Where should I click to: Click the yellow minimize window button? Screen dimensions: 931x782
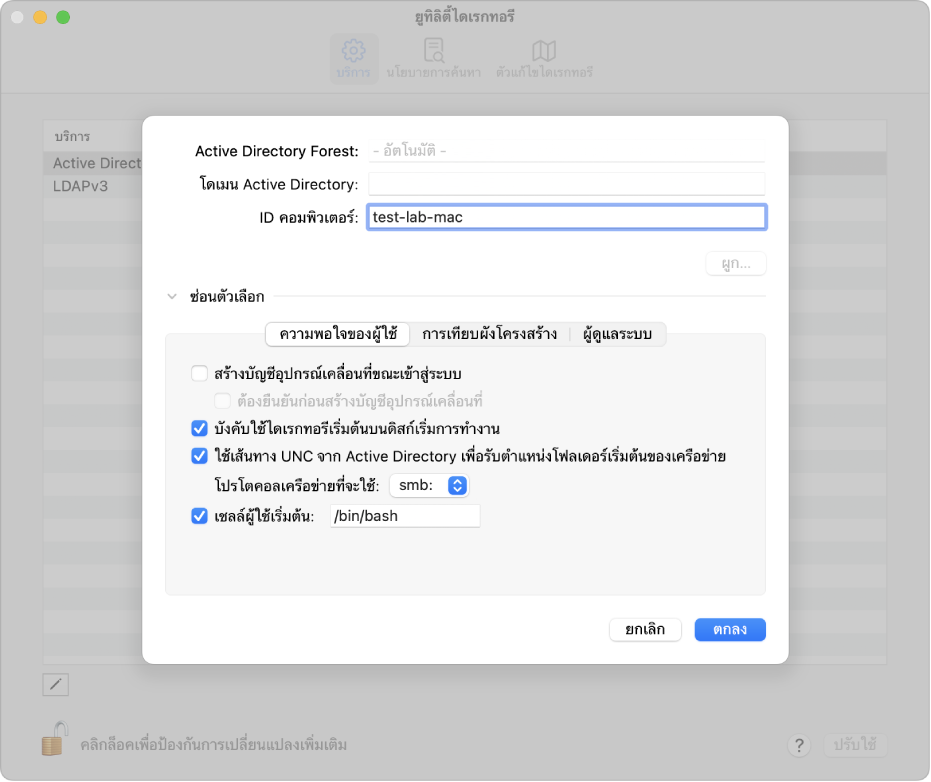[40, 17]
